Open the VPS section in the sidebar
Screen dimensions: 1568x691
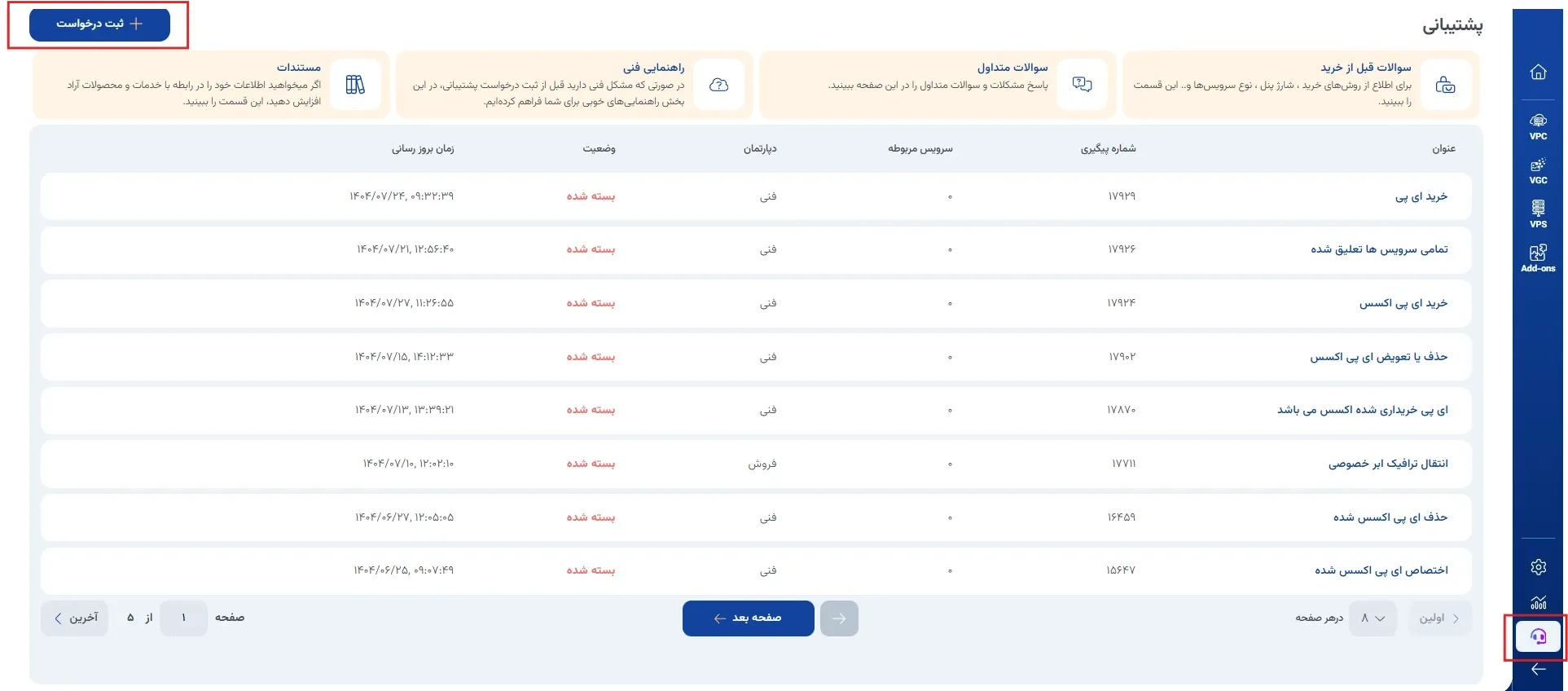(x=1538, y=215)
